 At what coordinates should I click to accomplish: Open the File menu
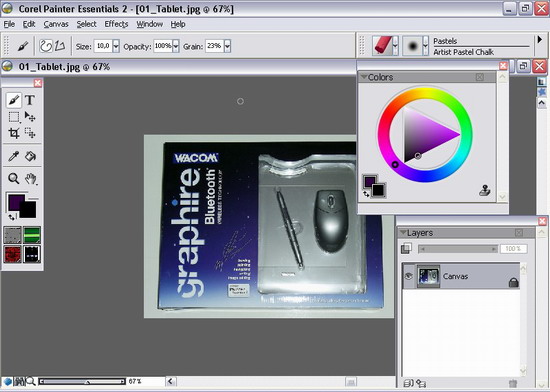(x=9, y=24)
